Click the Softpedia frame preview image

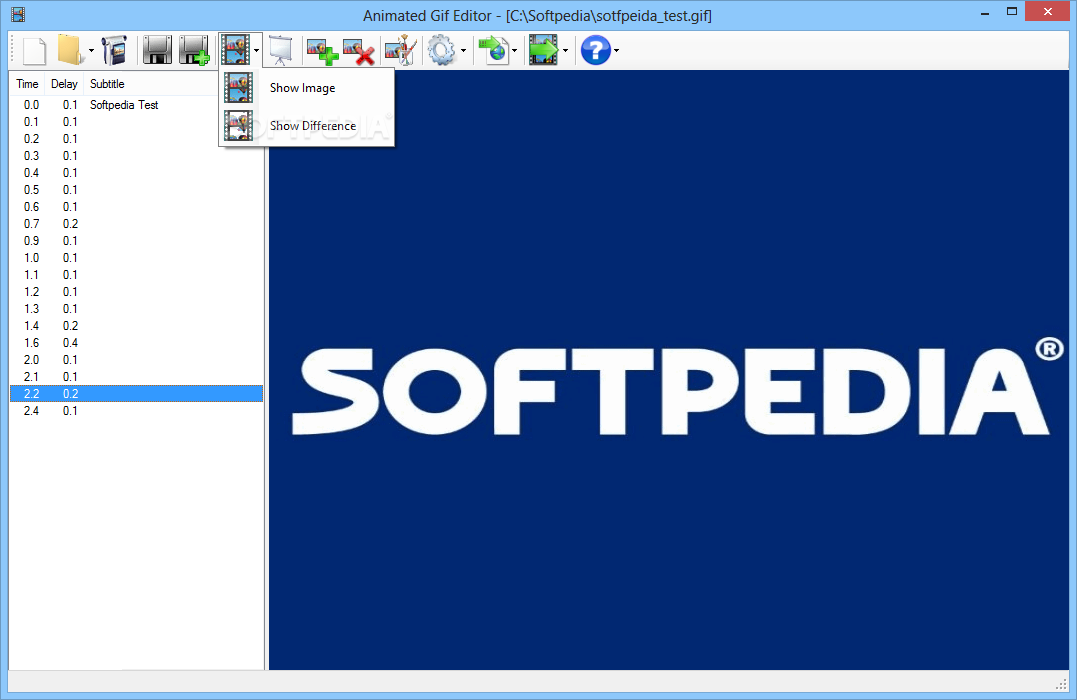pyautogui.click(x=669, y=370)
